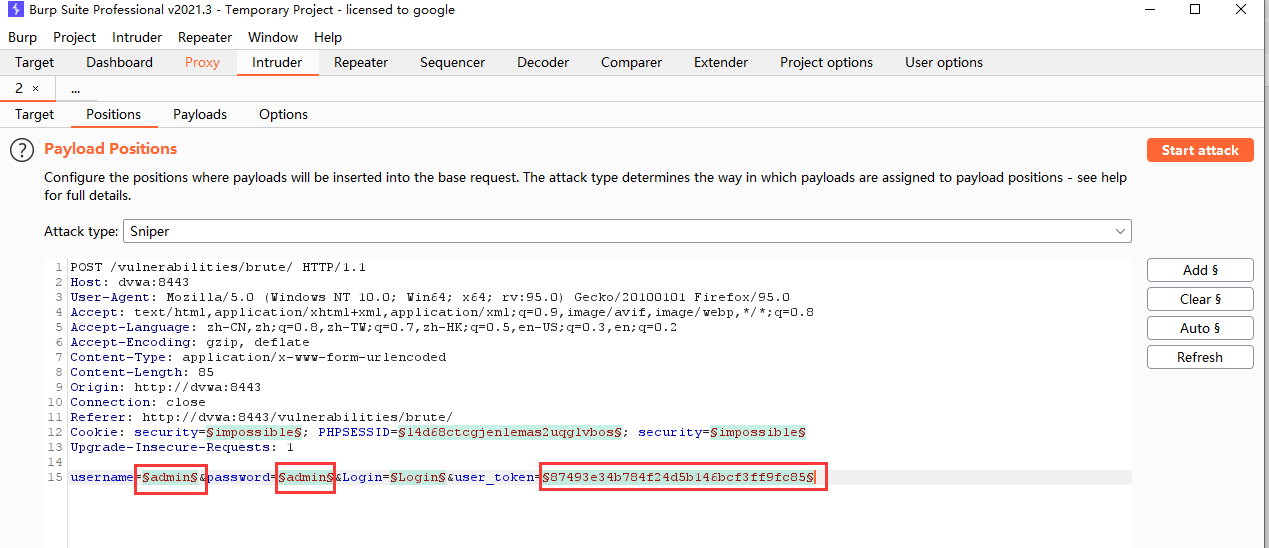Image resolution: width=1269 pixels, height=548 pixels.
Task: Open the Intruder menu
Action: click(137, 37)
